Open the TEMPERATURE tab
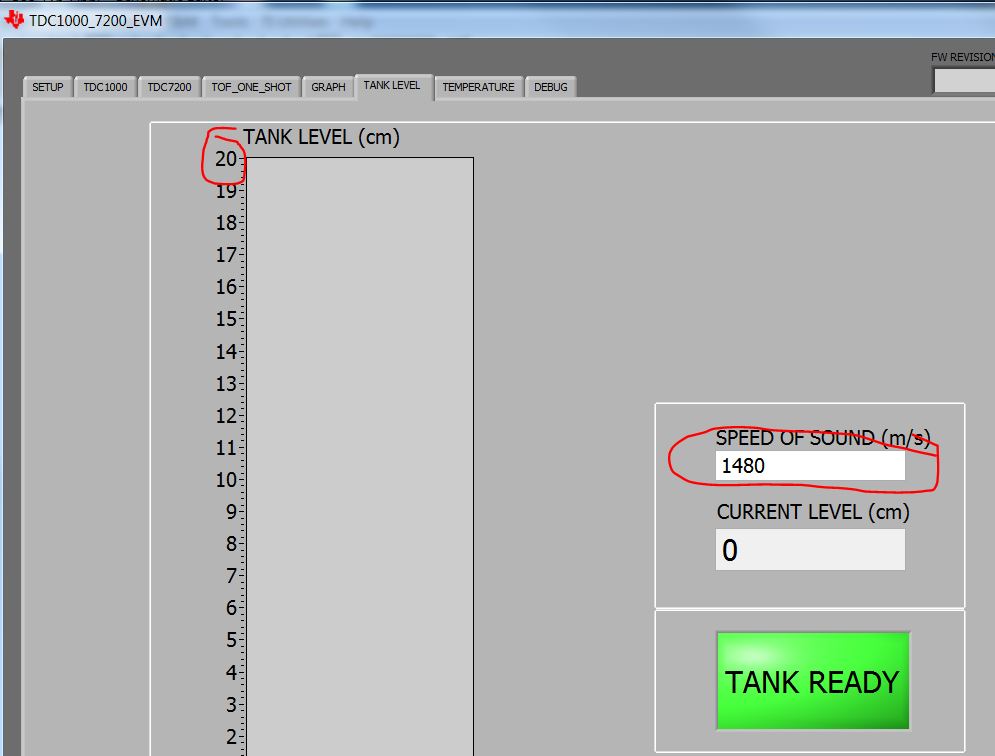This screenshot has height=756, width=995. click(x=478, y=87)
